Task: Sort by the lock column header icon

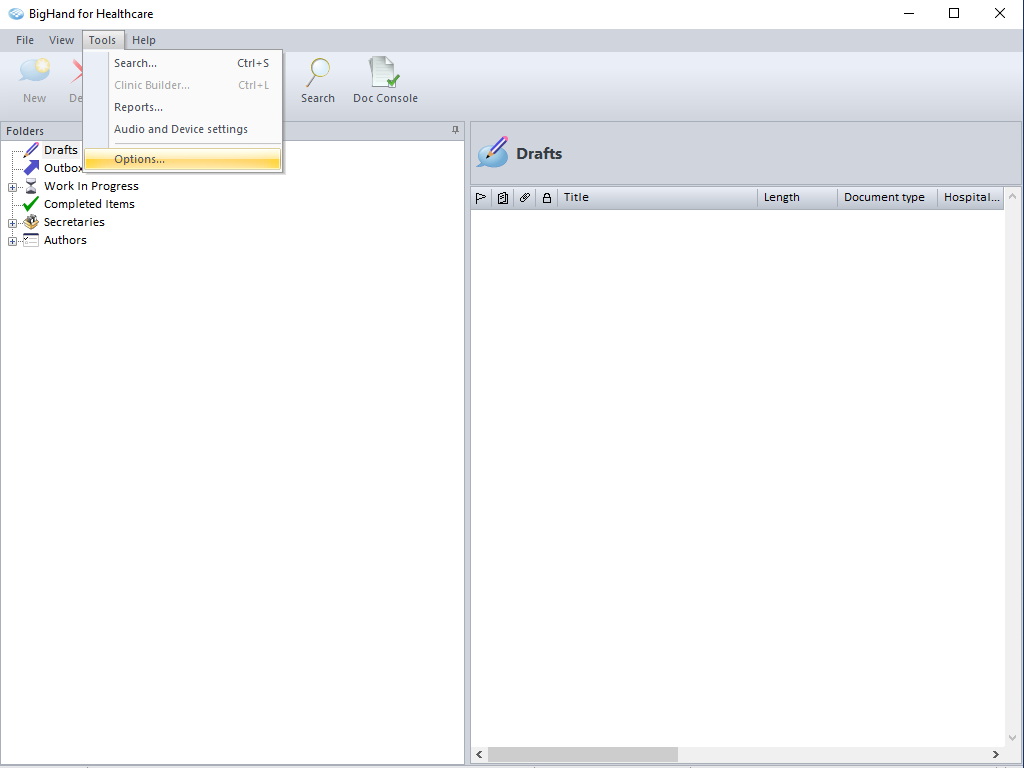Action: (x=547, y=198)
